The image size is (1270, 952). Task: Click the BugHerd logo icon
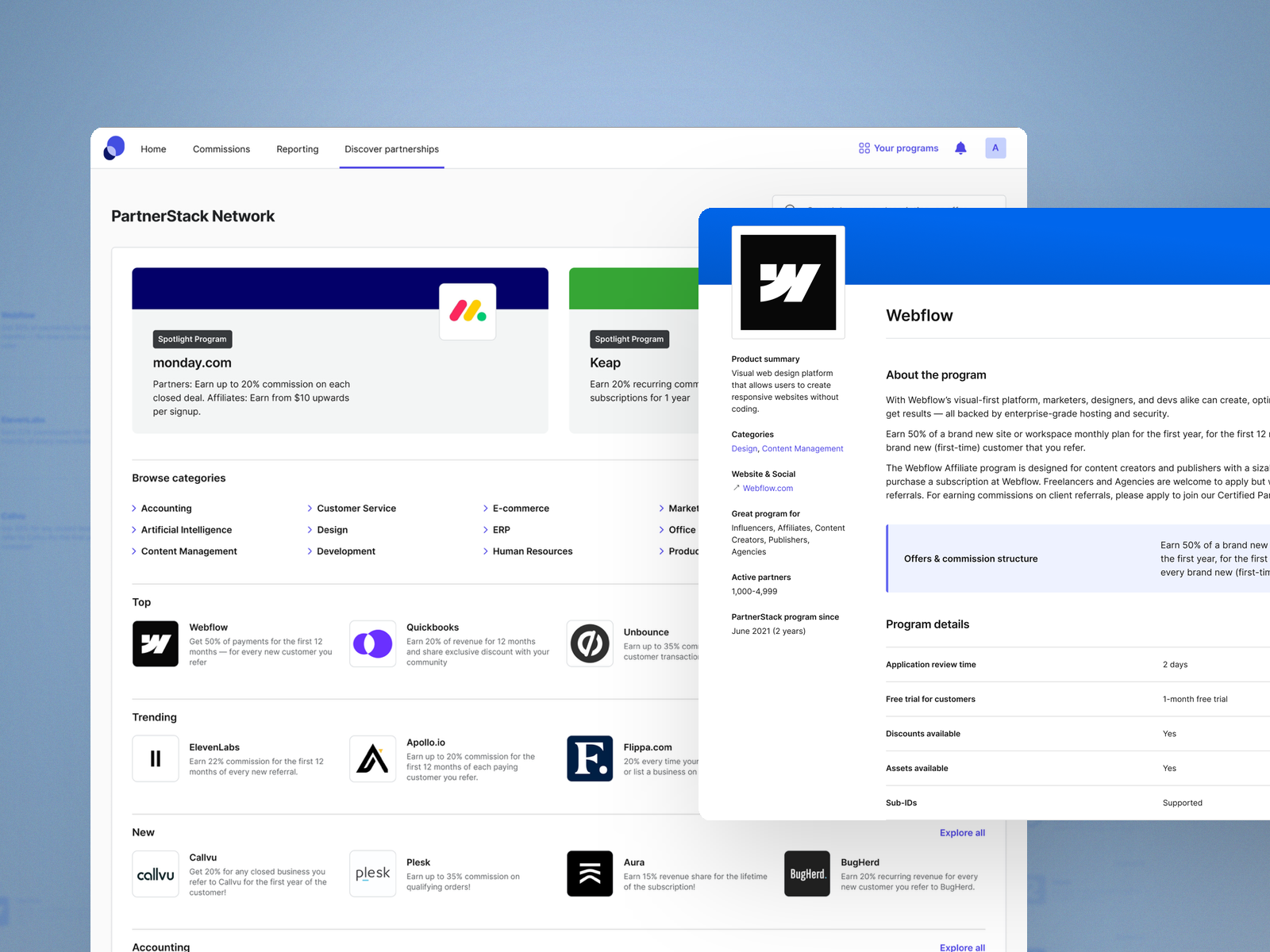(807, 873)
